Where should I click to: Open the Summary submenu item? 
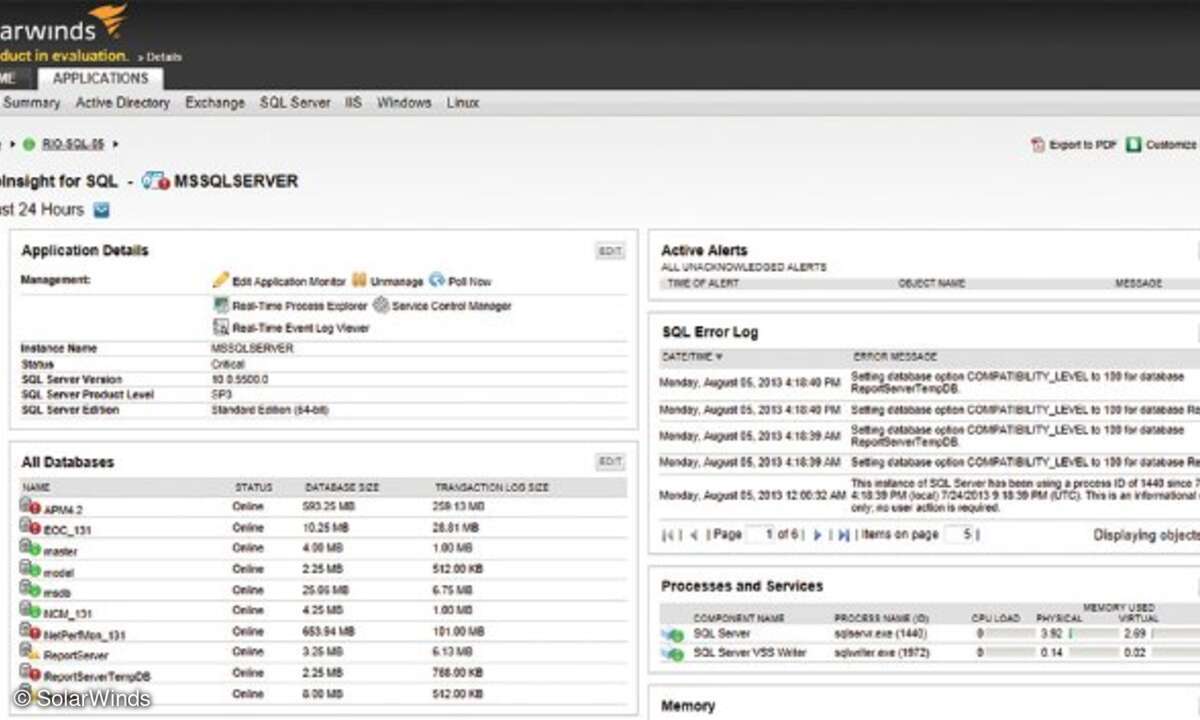point(32,102)
